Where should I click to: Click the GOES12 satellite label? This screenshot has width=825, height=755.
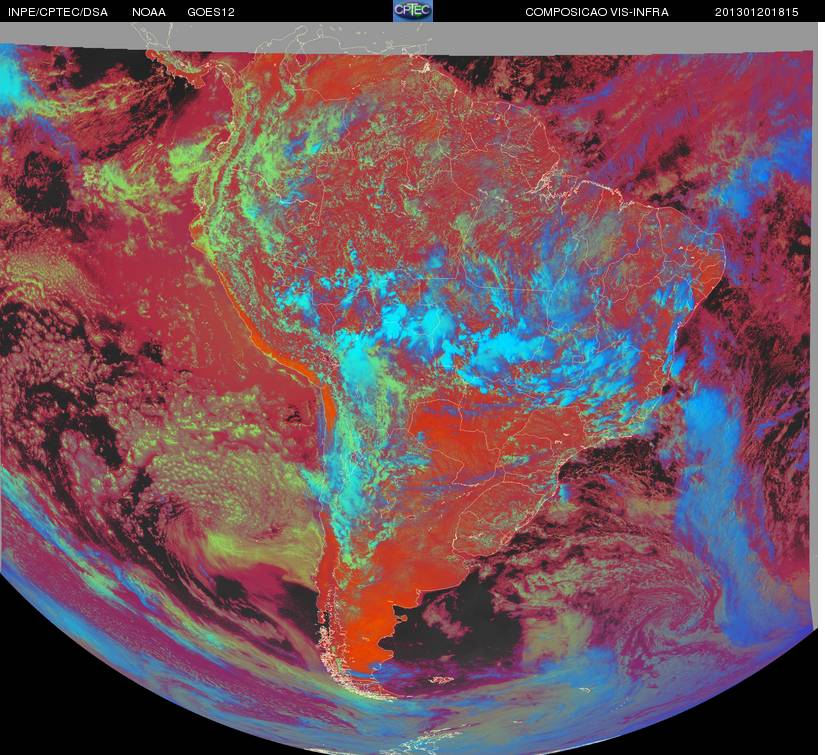pyautogui.click(x=211, y=12)
